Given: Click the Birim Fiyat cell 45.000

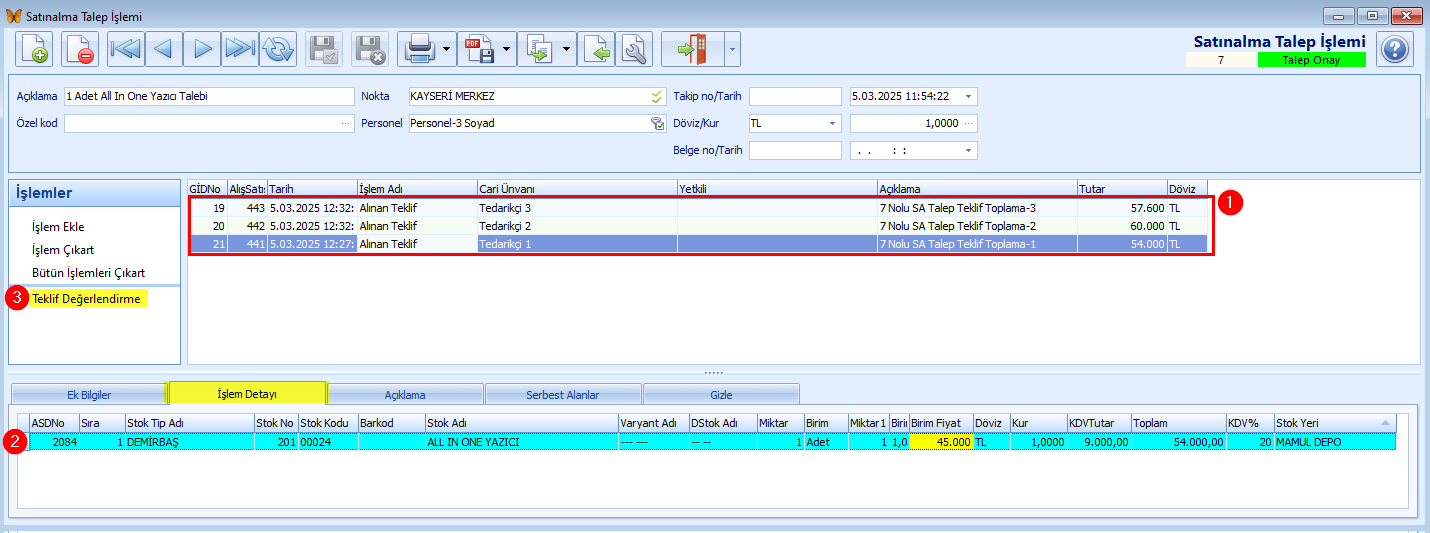Looking at the screenshot, I should coord(941,441).
